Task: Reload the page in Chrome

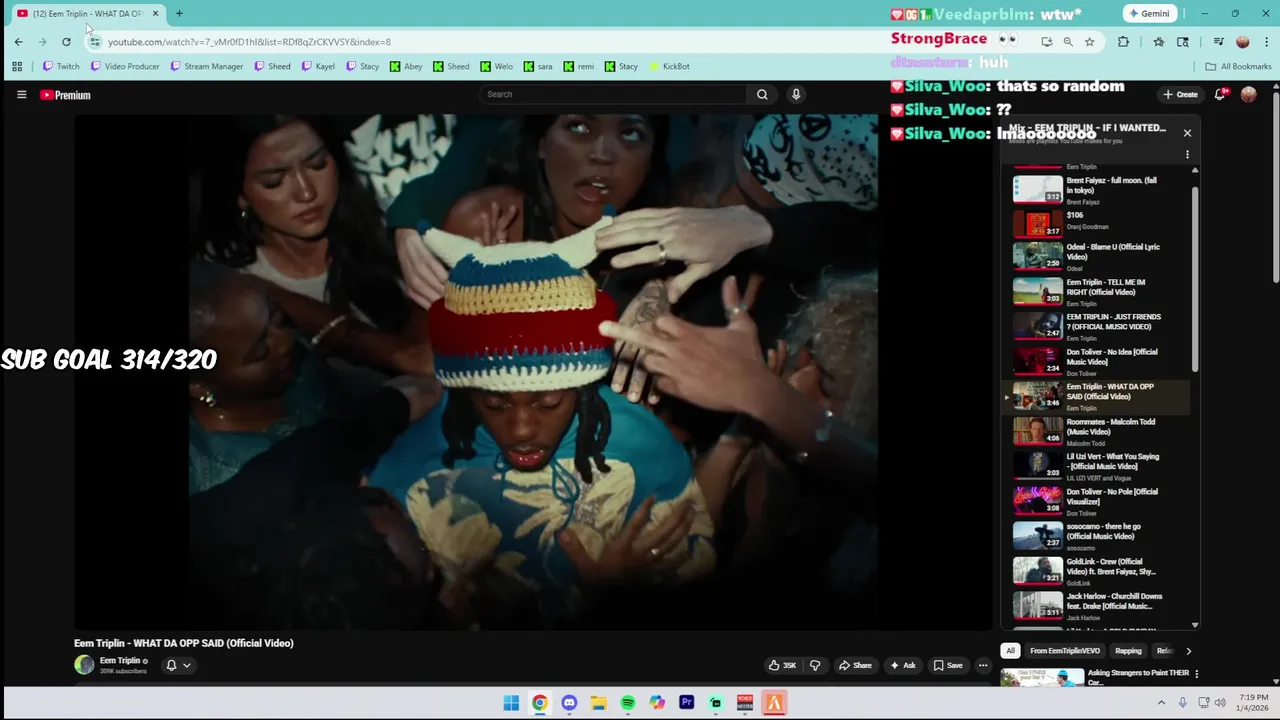Action: coord(66,42)
